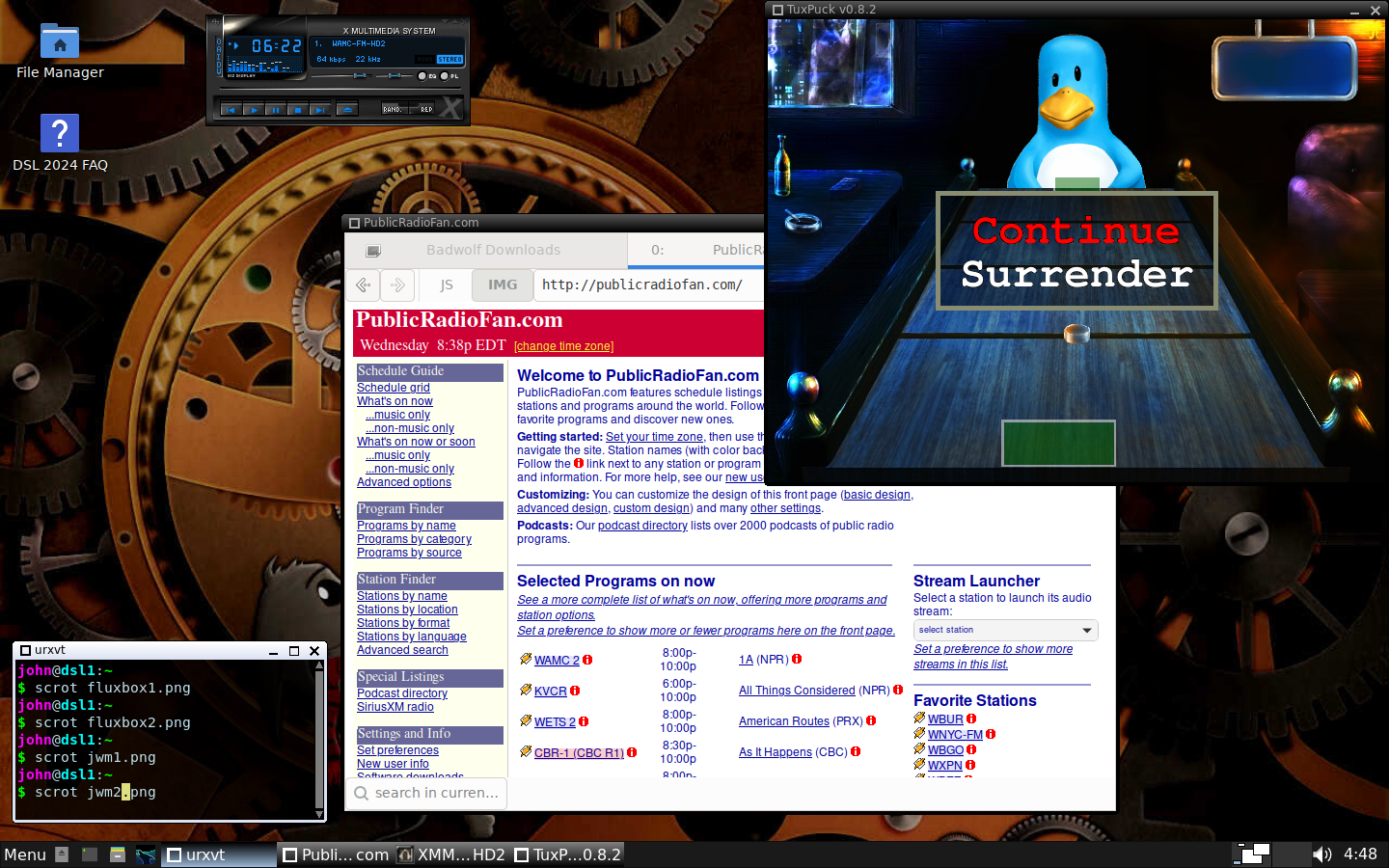
Task: Skip to next track in XMMS
Action: tap(320, 110)
